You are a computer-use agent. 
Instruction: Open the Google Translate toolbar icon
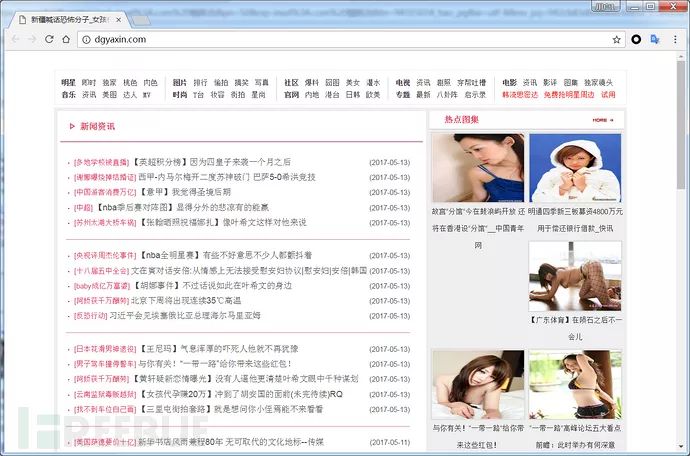point(655,40)
